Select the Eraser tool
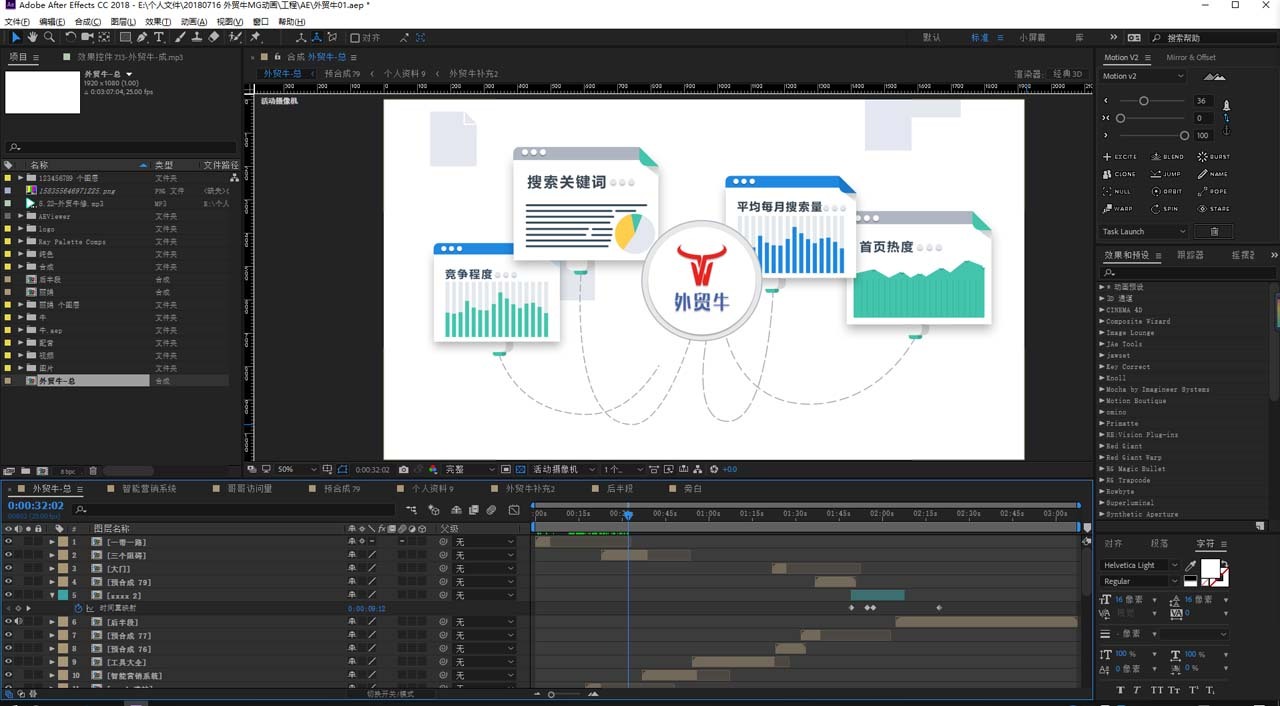 click(x=214, y=37)
